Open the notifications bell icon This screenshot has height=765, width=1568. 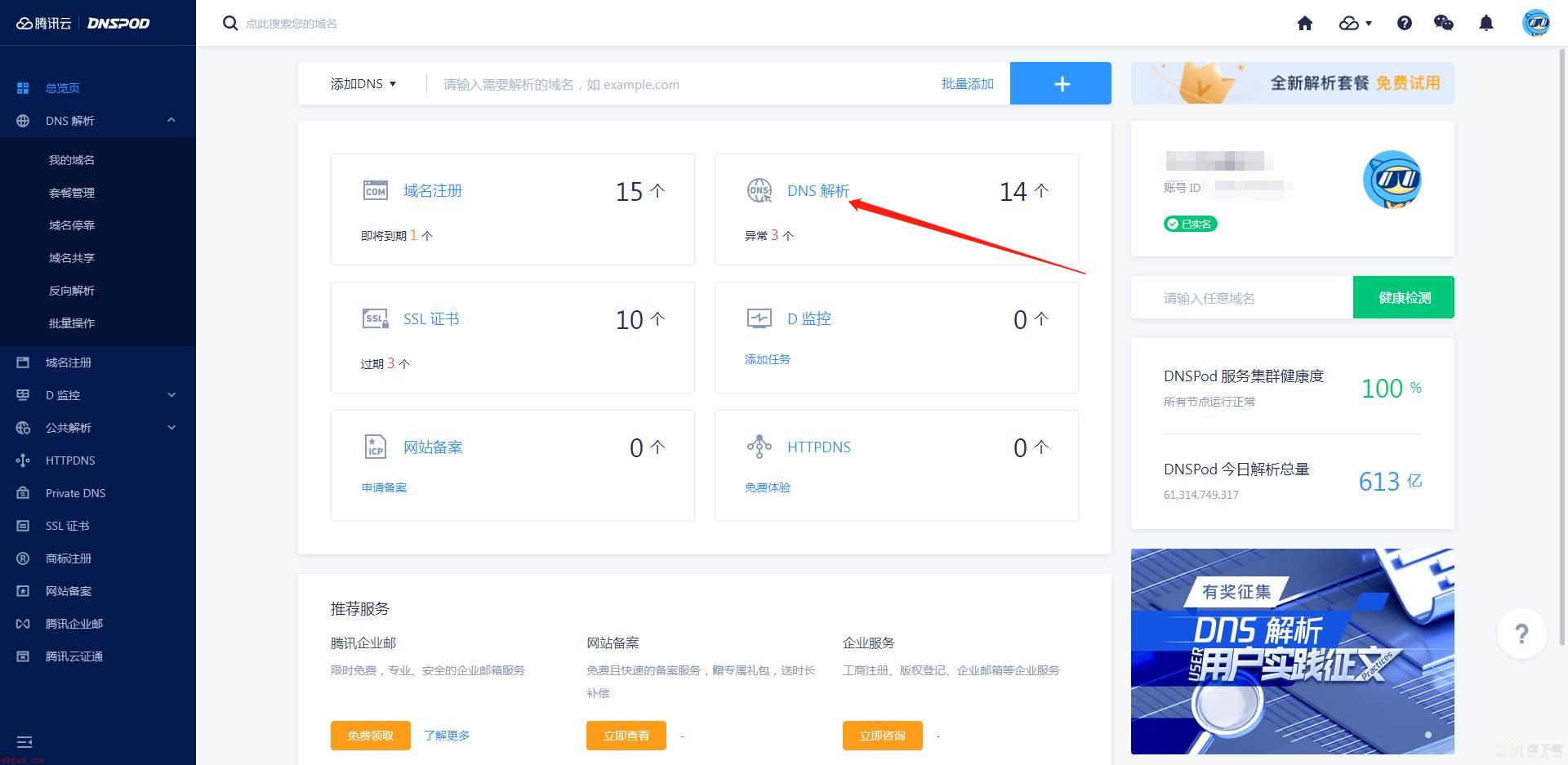click(1486, 23)
